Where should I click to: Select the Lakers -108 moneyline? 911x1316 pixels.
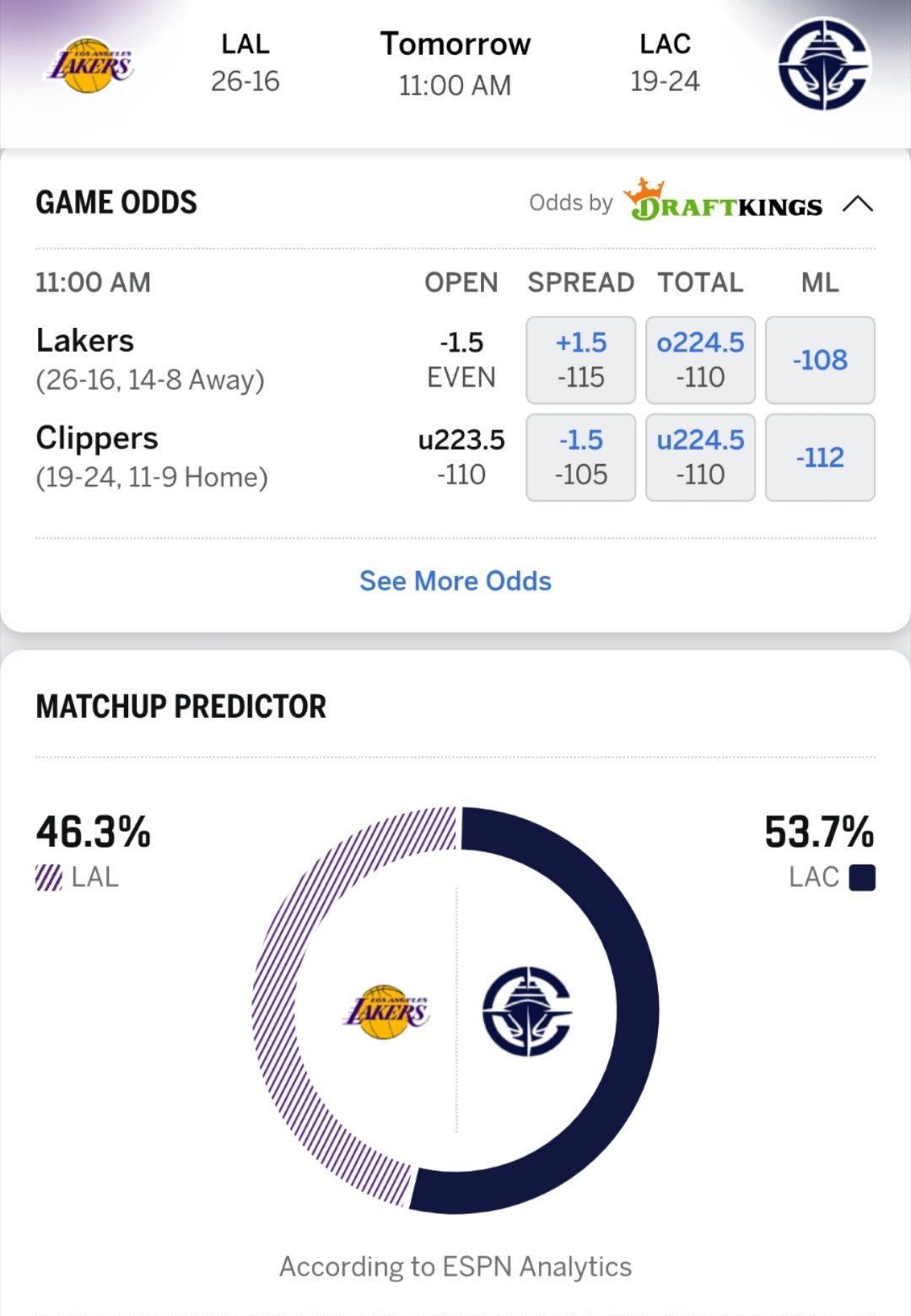coord(820,360)
